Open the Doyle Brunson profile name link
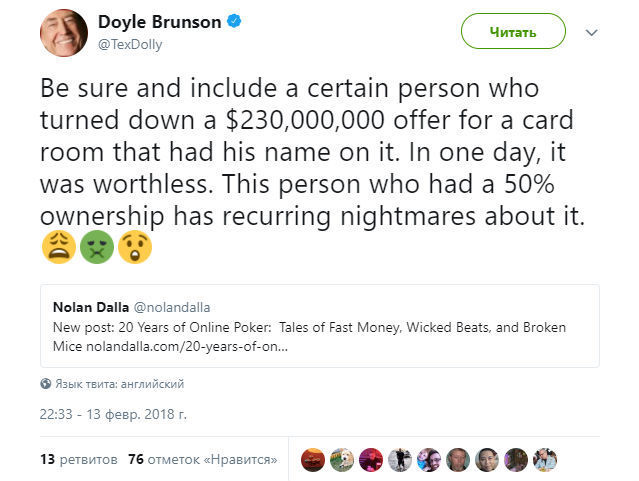 tap(160, 22)
